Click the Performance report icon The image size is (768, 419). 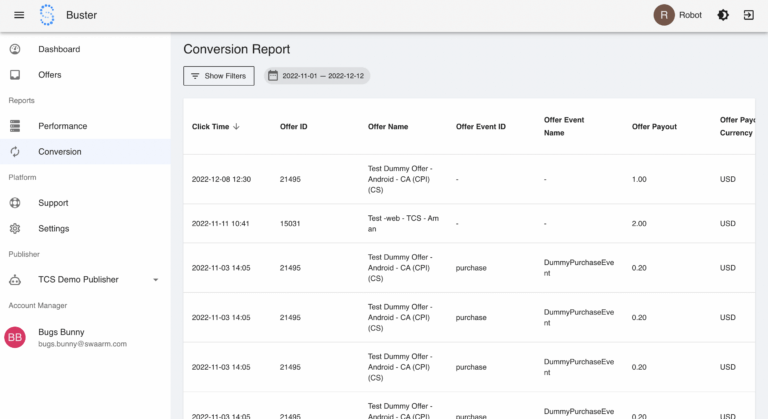click(x=15, y=126)
